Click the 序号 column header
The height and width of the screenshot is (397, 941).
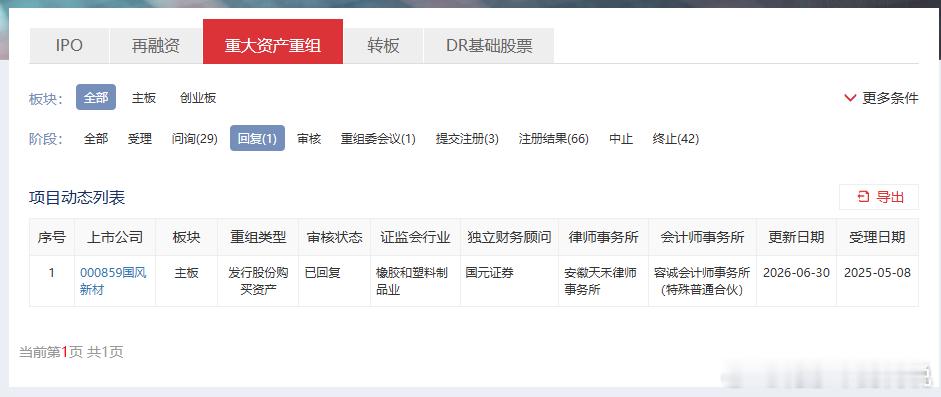click(52, 237)
